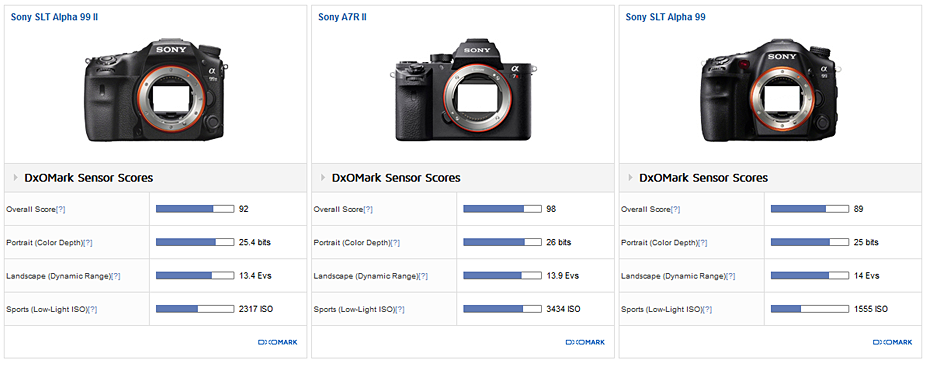This screenshot has height=365, width=927.
Task: Open Overall Score [?] help for Alpha 99 II
Action: pyautogui.click(x=61, y=209)
